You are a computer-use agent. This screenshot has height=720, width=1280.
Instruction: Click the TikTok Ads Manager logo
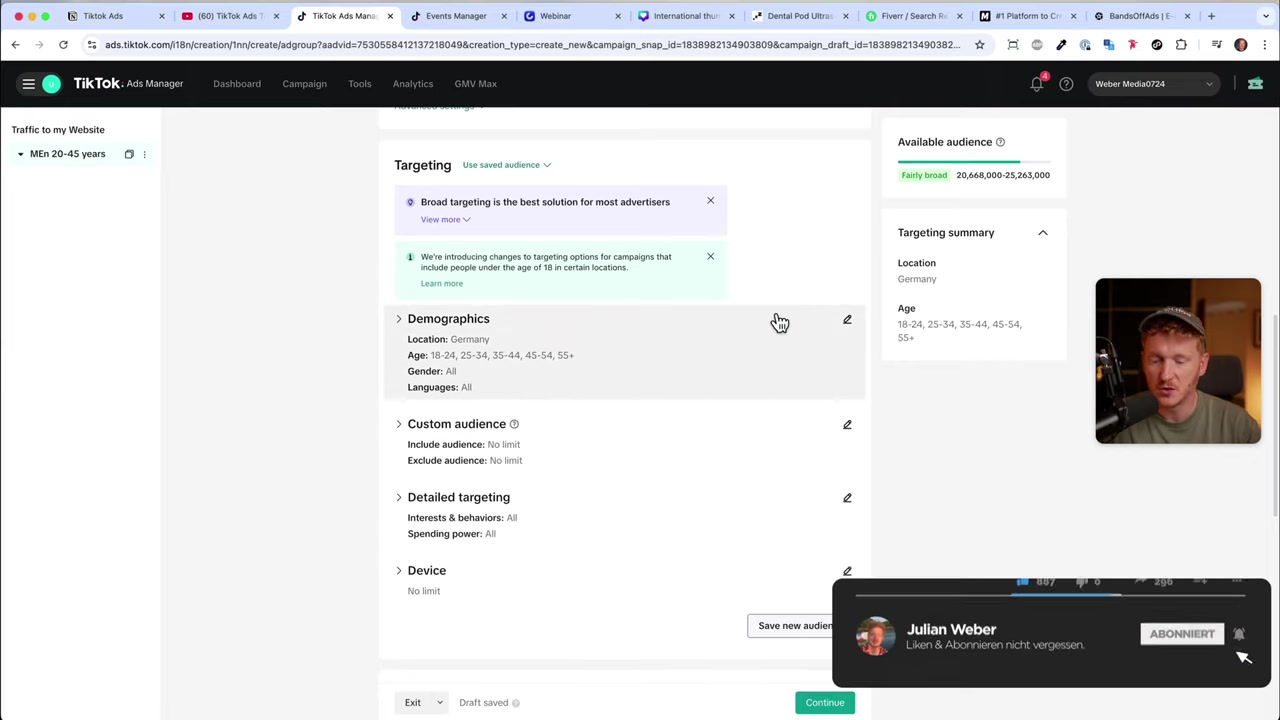[128, 84]
